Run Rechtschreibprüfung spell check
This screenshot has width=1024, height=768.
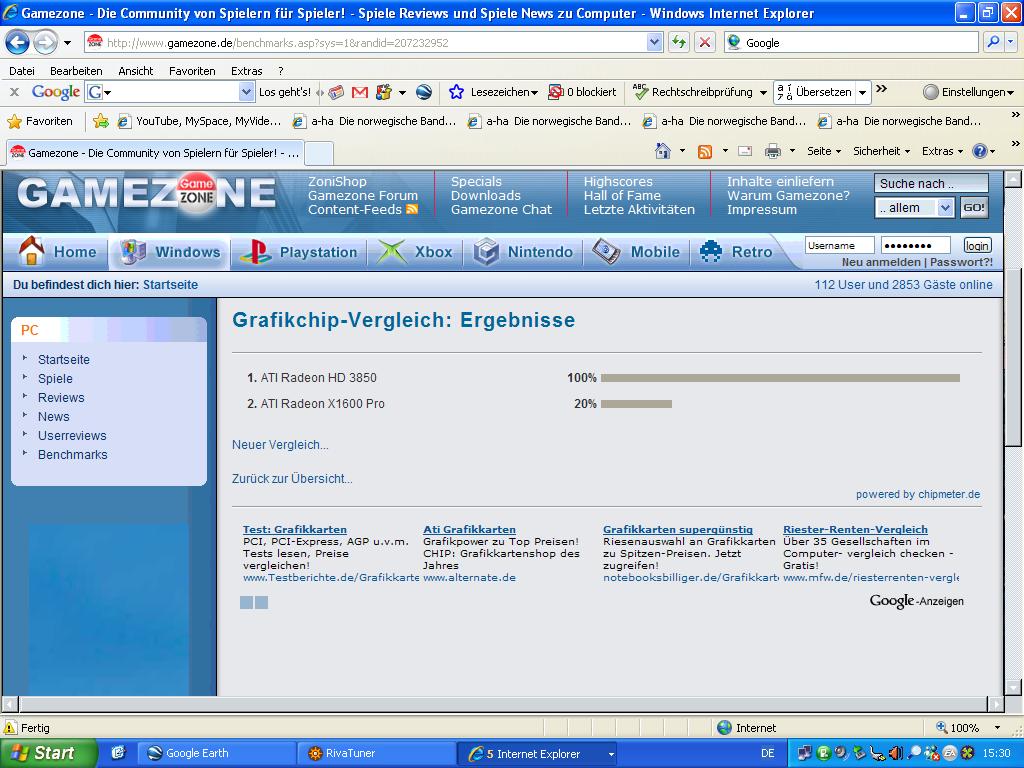click(x=695, y=92)
